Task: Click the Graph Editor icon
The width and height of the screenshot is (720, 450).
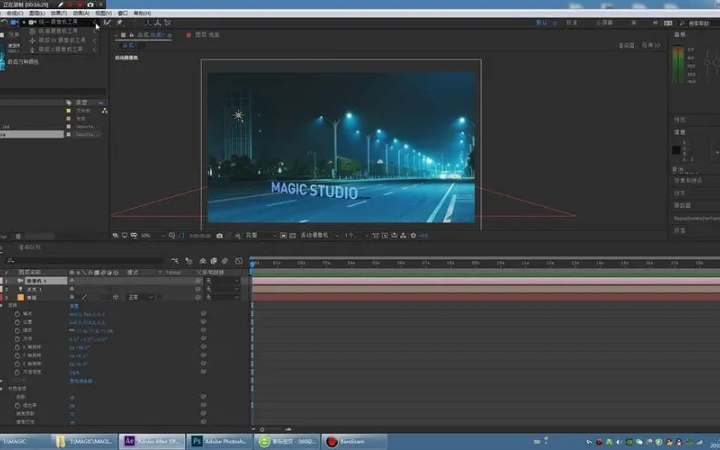Action: 239,261
